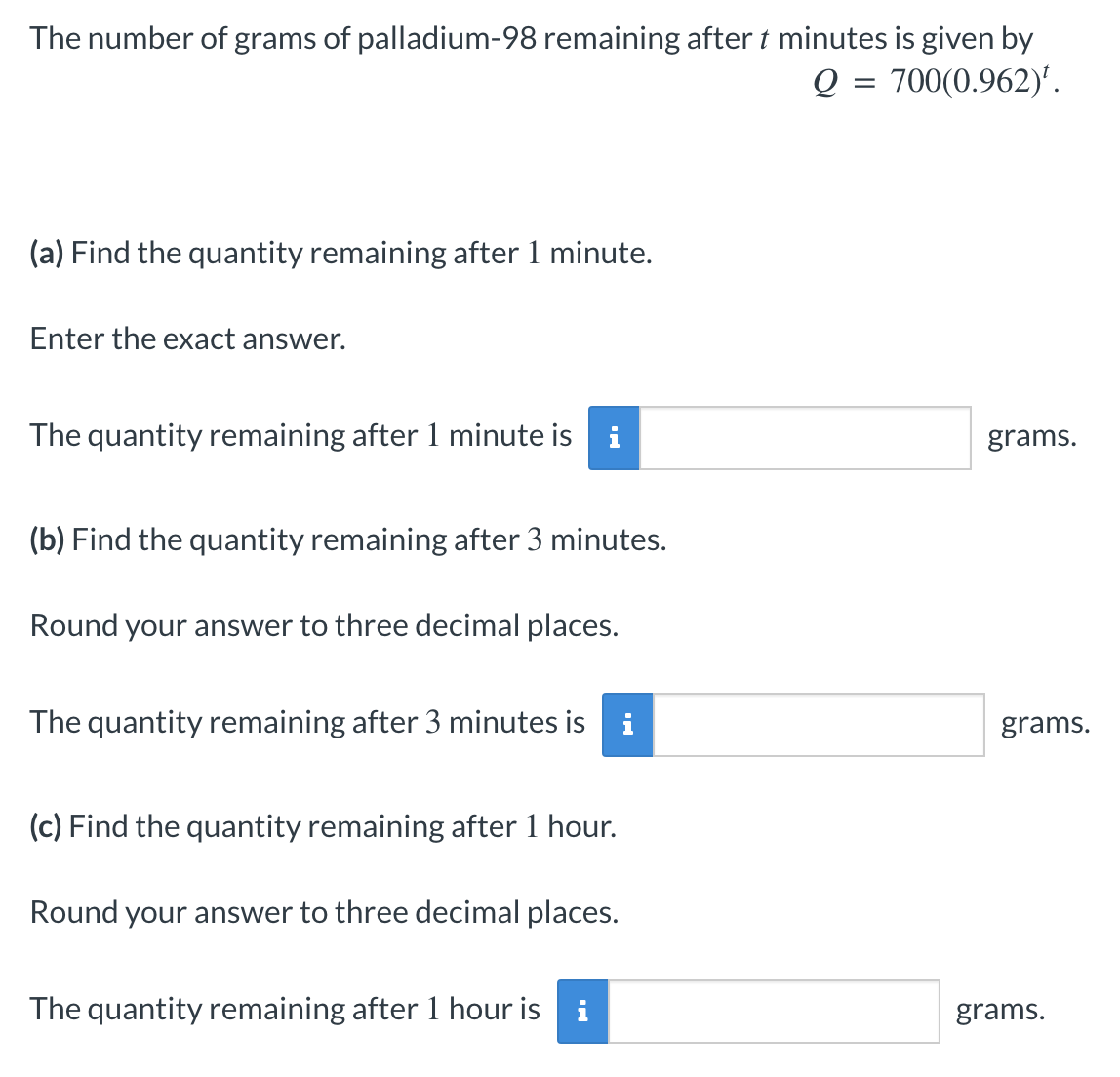Click the info icon for the 1 hour answer
The width and height of the screenshot is (1120, 1077).
coord(582,1012)
